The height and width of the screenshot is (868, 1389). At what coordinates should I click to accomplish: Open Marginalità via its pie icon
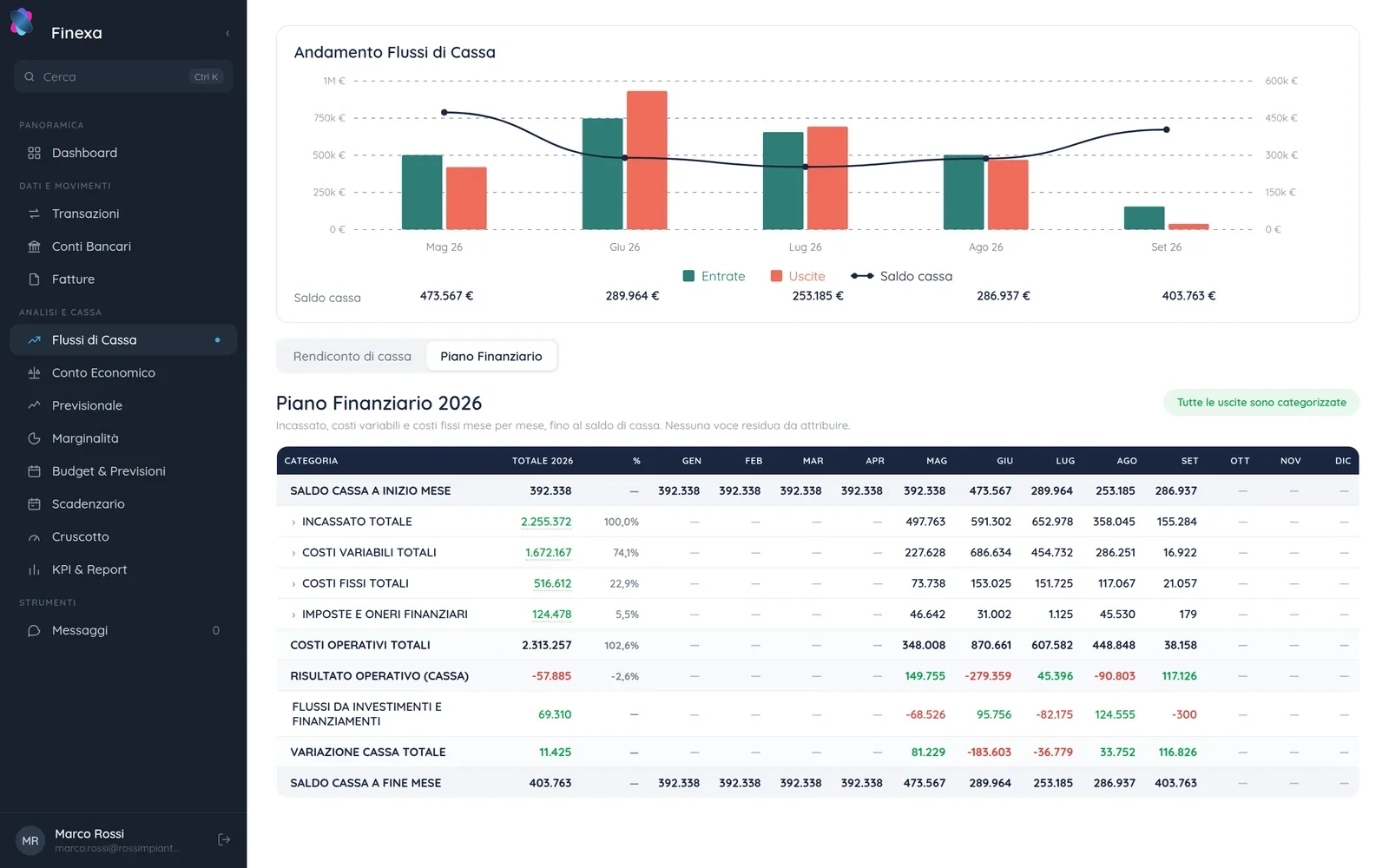[x=35, y=438]
